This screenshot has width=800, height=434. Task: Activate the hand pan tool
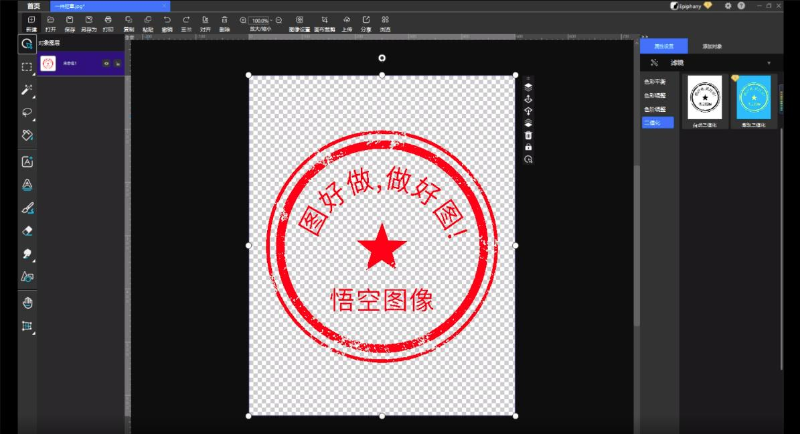tap(27, 303)
